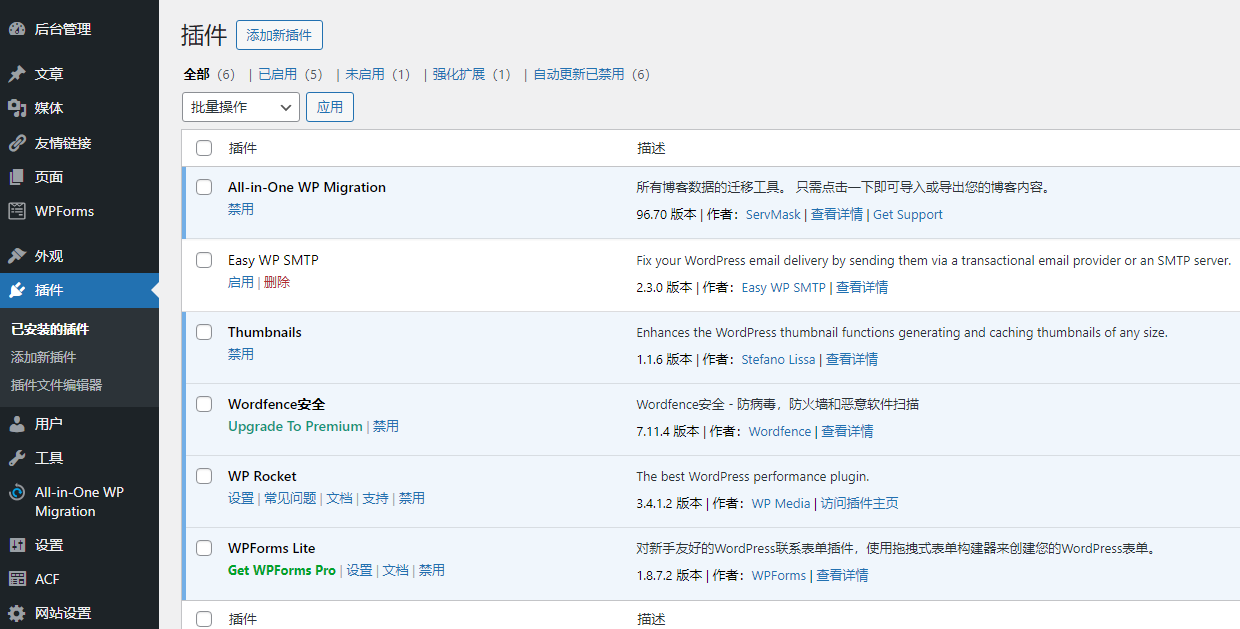This screenshot has height=629, width=1240.
Task: Click 访问插件主页 for WP Rocket
Action: tap(860, 504)
